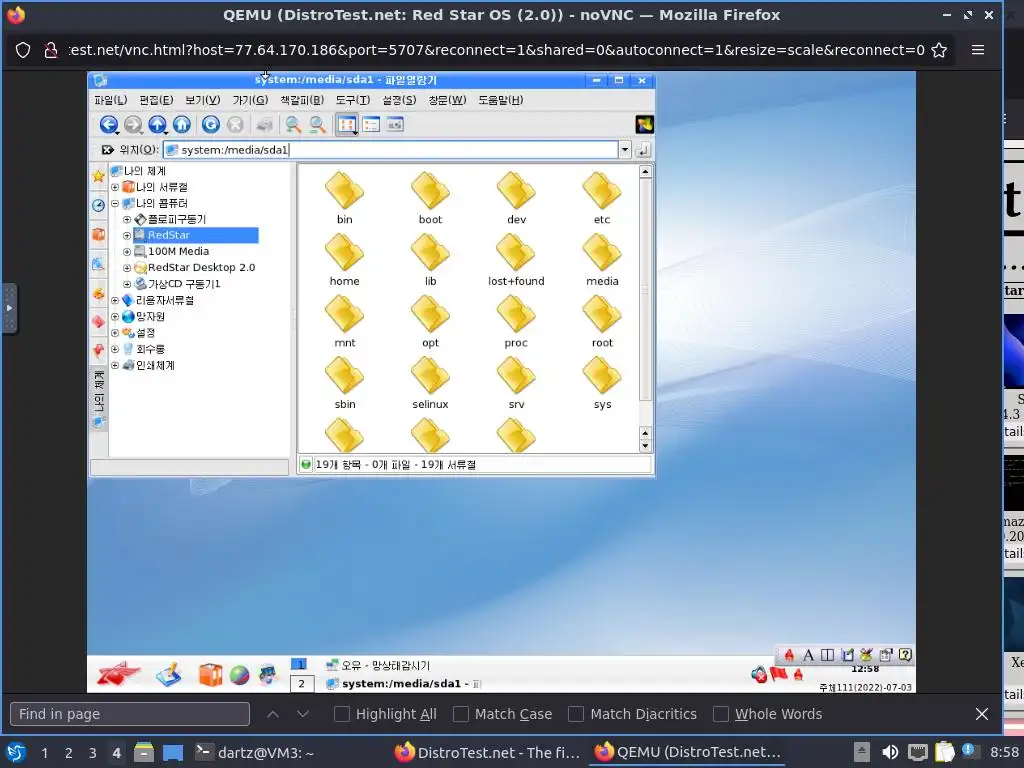Click the muted volume tray icon

click(759, 675)
